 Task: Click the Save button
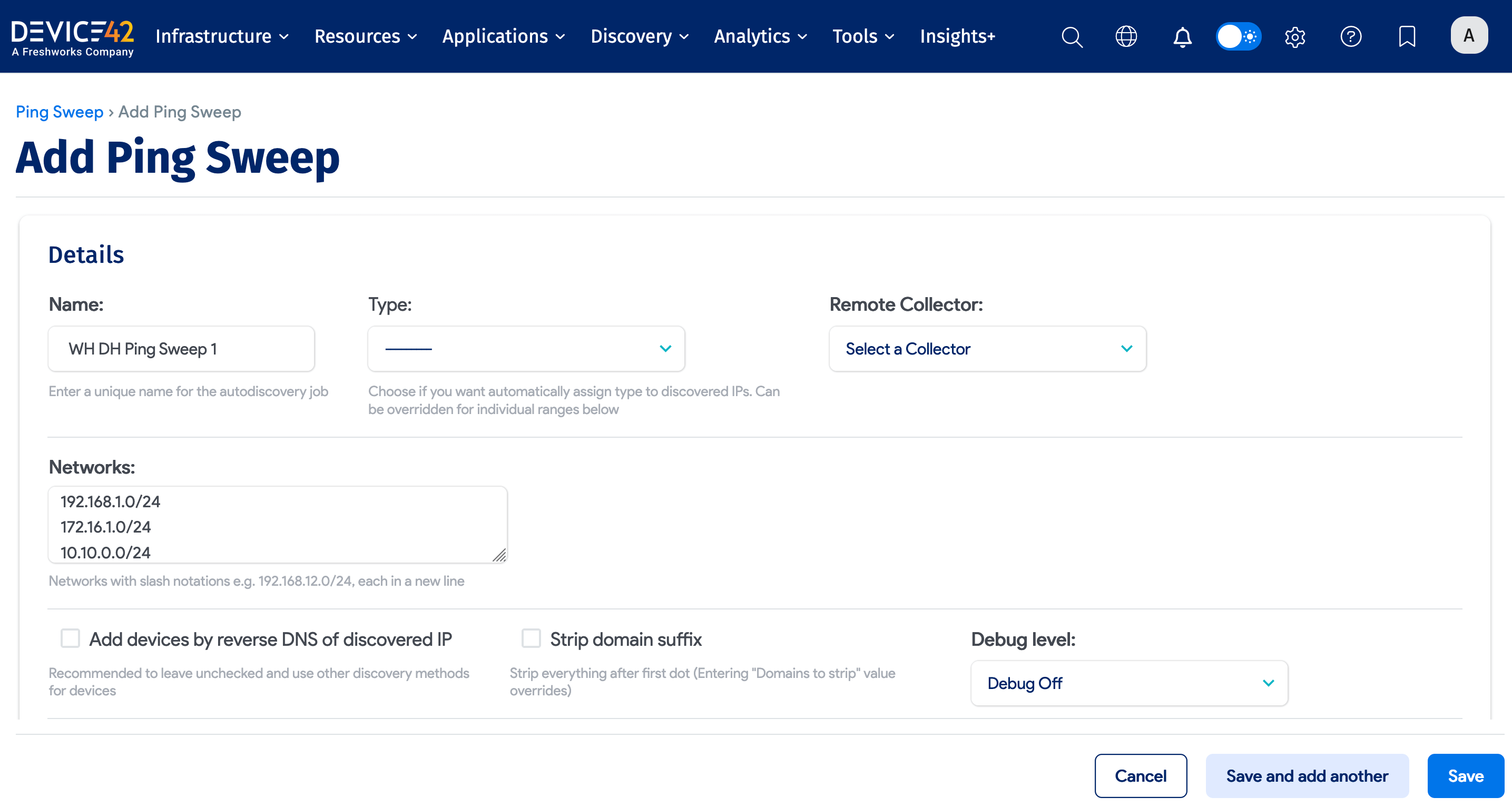click(x=1465, y=775)
